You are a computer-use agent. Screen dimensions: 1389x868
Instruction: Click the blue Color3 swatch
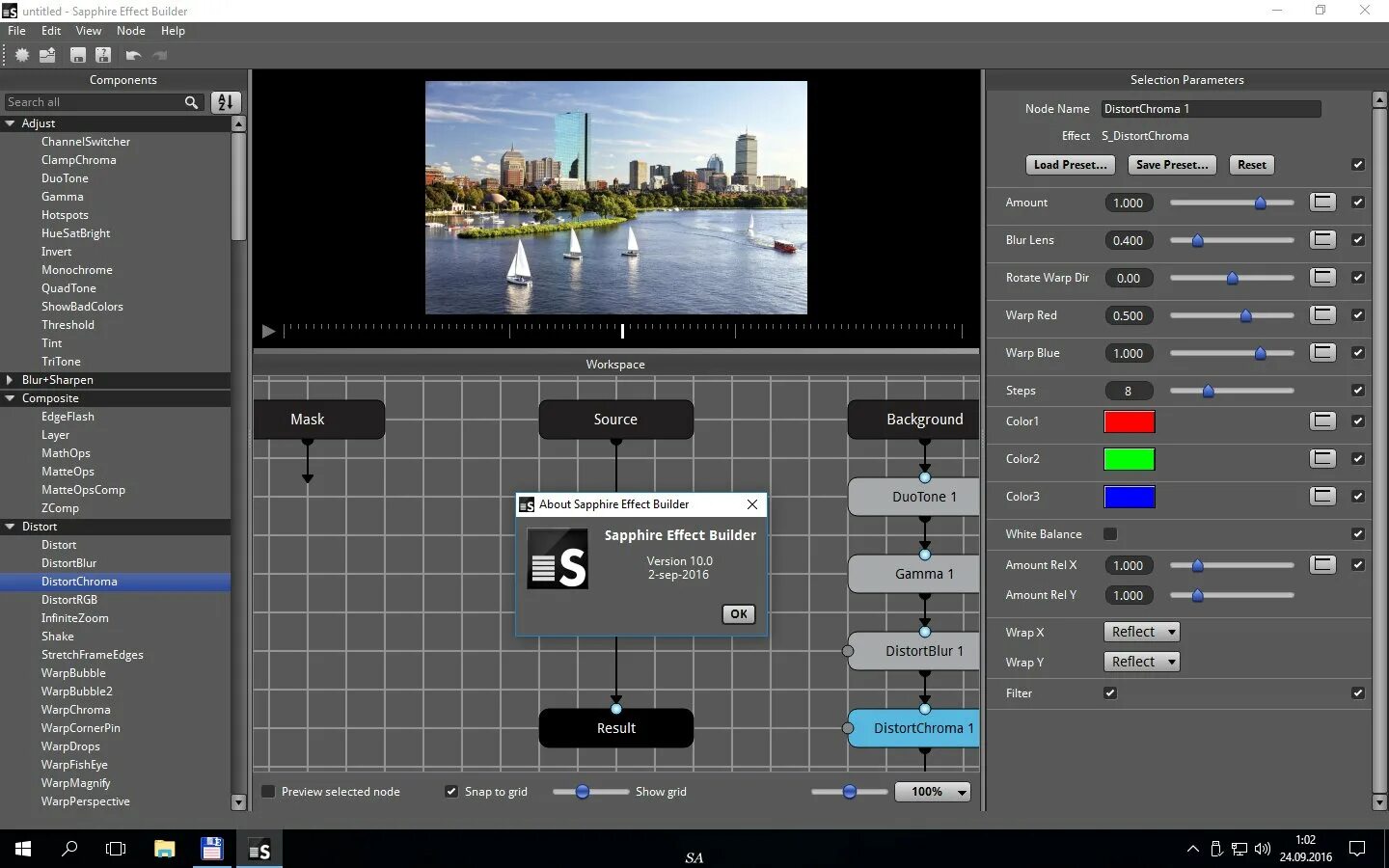pyautogui.click(x=1129, y=497)
